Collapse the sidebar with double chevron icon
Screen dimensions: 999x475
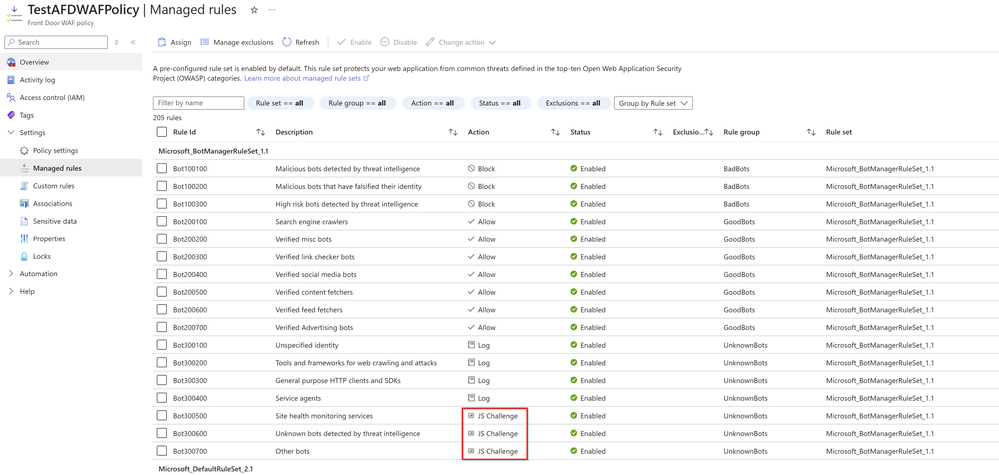133,42
